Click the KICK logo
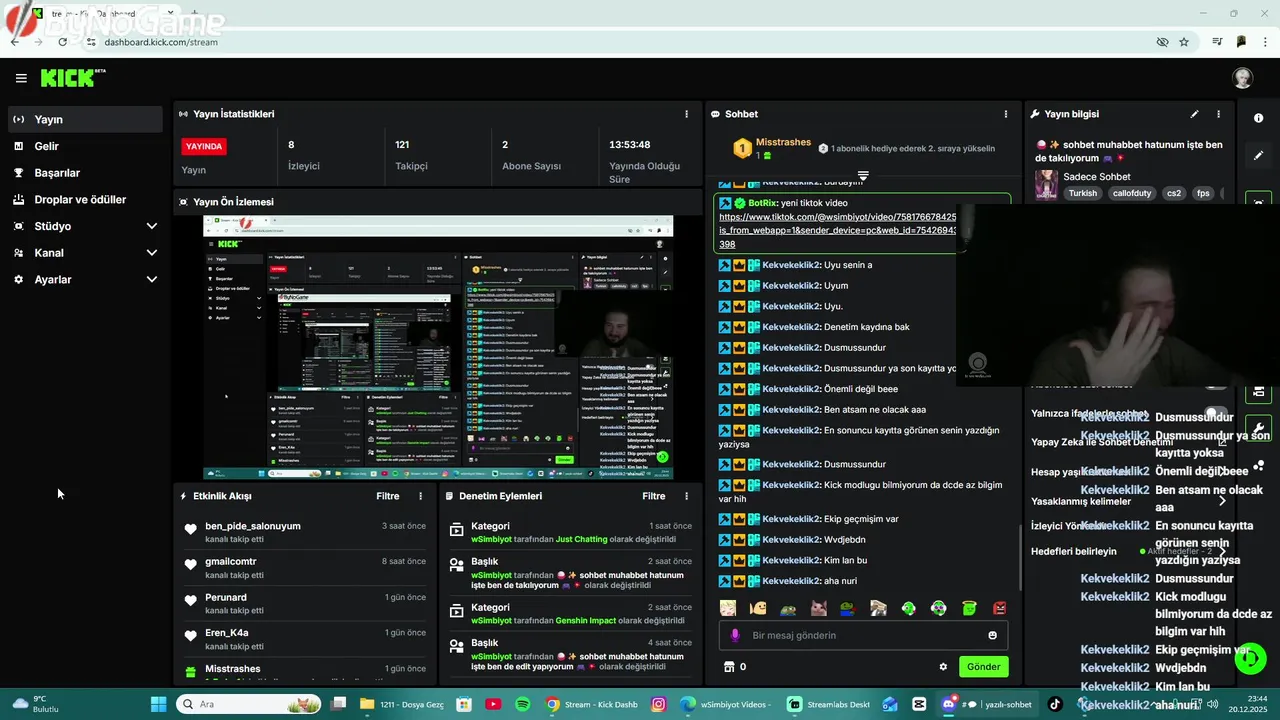Screen dimensions: 1280x720 coord(72,78)
